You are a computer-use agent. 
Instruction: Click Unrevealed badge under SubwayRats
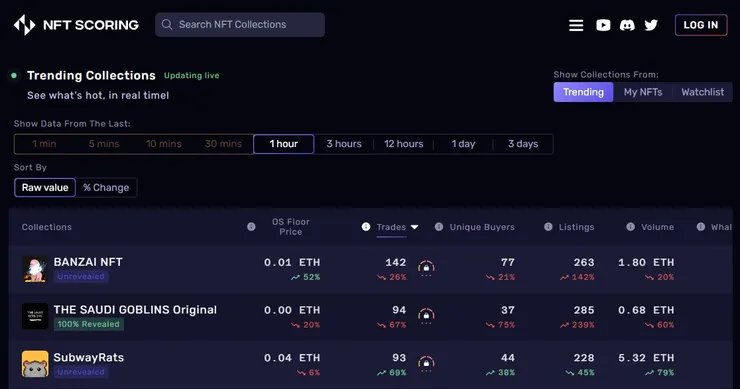click(x=81, y=372)
